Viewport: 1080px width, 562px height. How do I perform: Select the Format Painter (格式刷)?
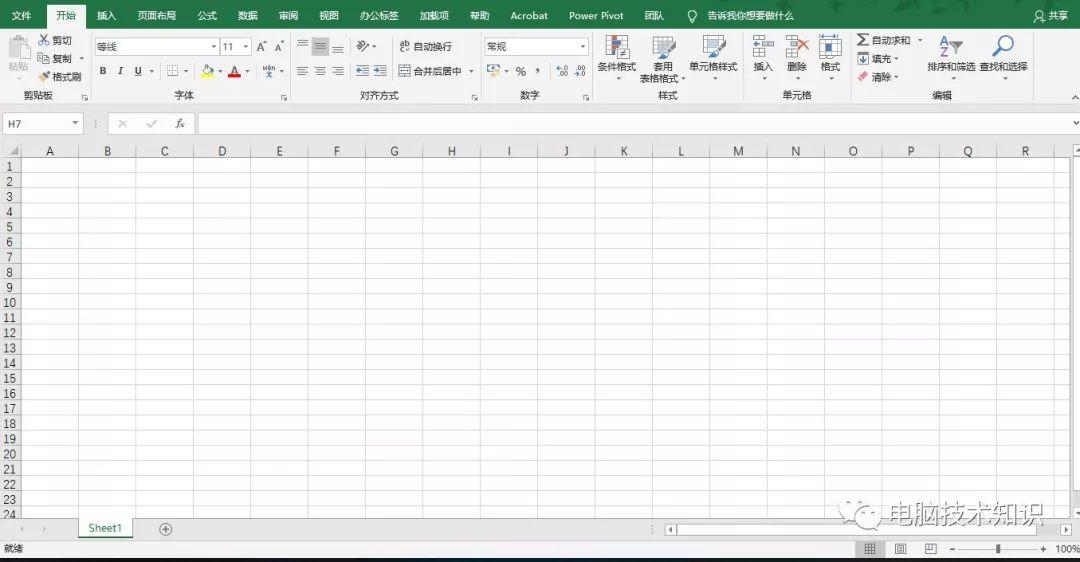click(60, 76)
